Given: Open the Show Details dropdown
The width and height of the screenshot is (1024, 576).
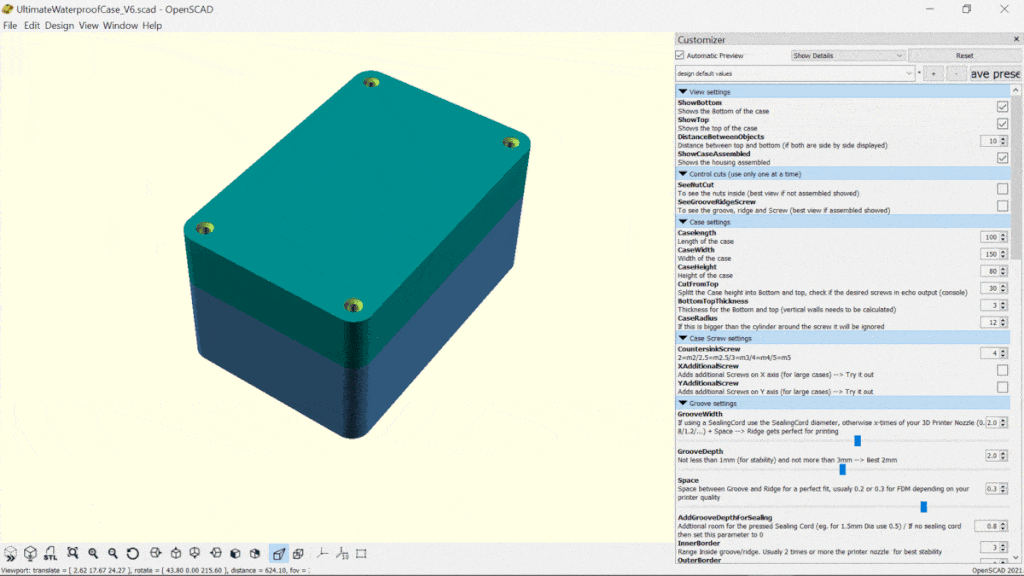Looking at the screenshot, I should click(846, 55).
